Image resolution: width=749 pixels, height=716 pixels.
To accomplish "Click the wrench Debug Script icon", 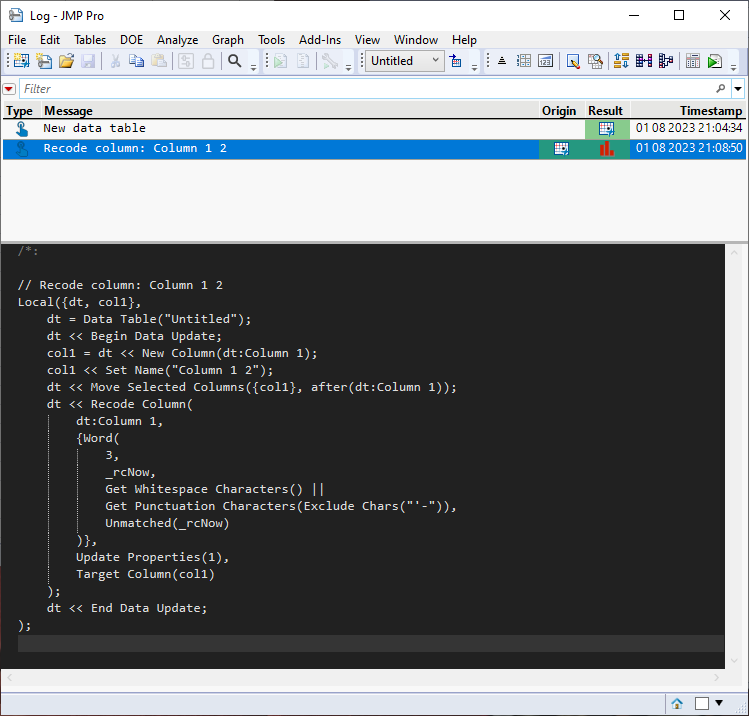I will click(x=330, y=61).
